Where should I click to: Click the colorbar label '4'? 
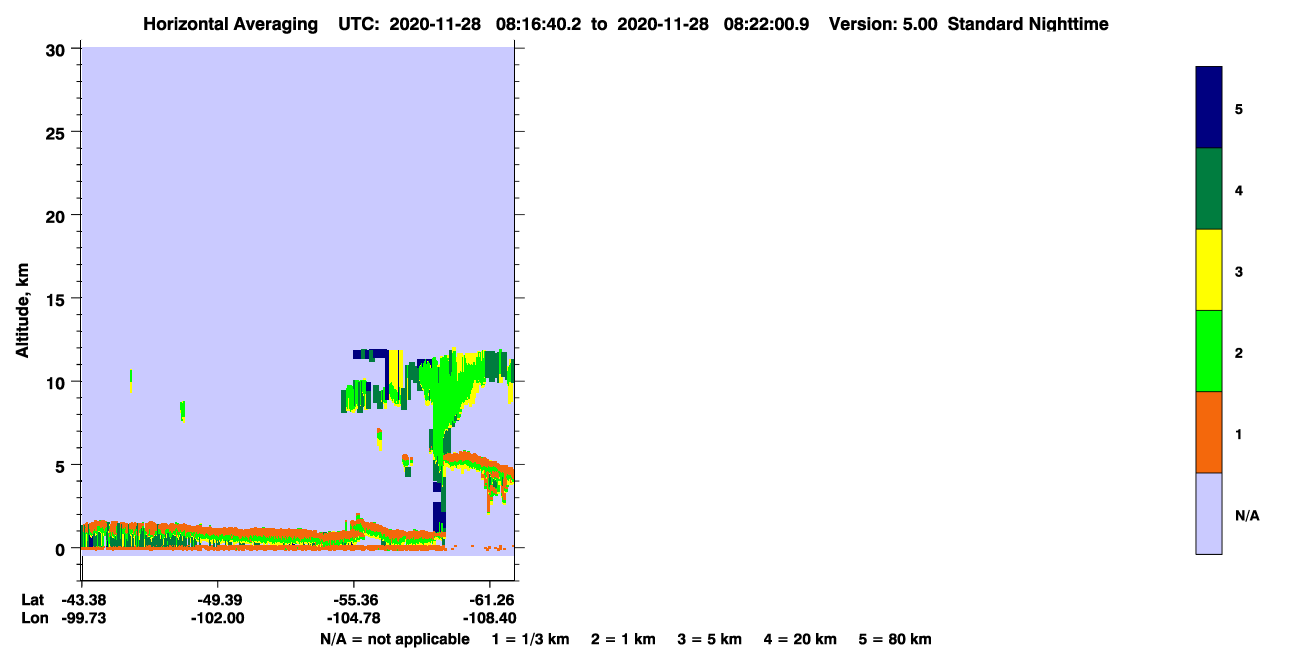click(1239, 190)
